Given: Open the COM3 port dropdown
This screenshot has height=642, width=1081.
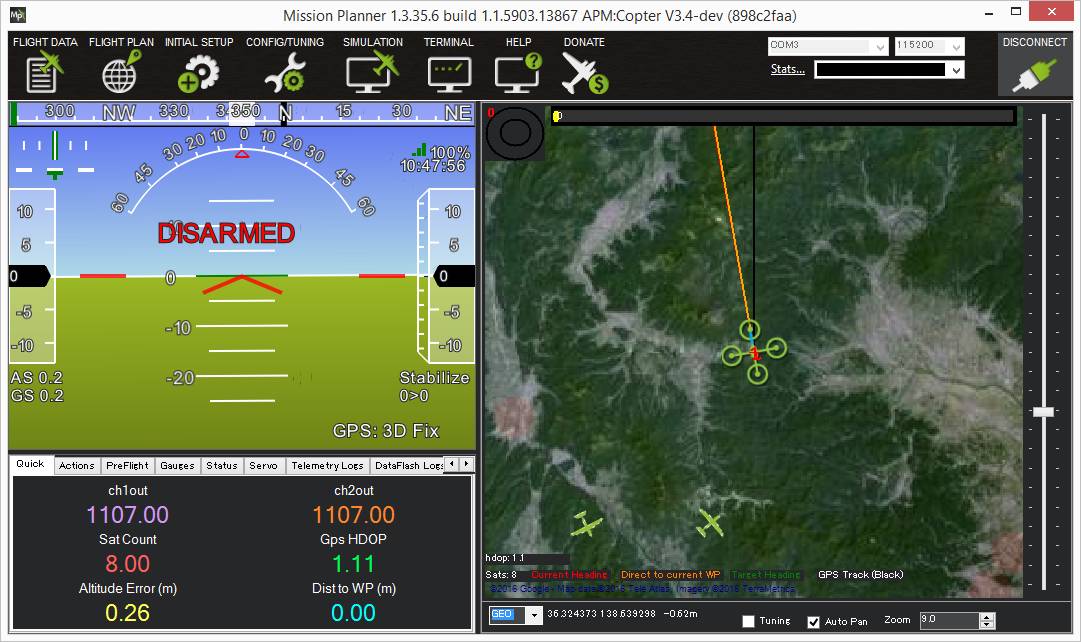Looking at the screenshot, I should 878,45.
